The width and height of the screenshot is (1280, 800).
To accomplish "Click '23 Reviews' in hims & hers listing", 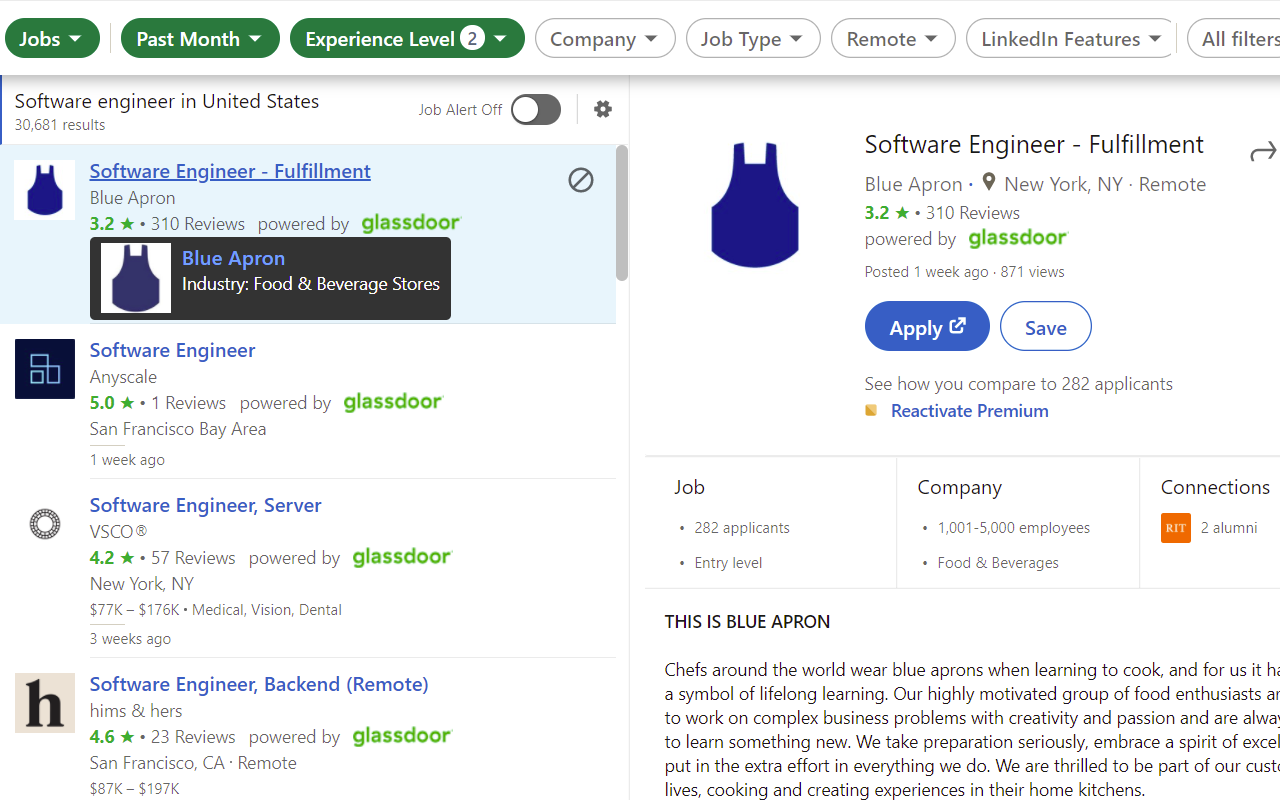I will [x=193, y=737].
